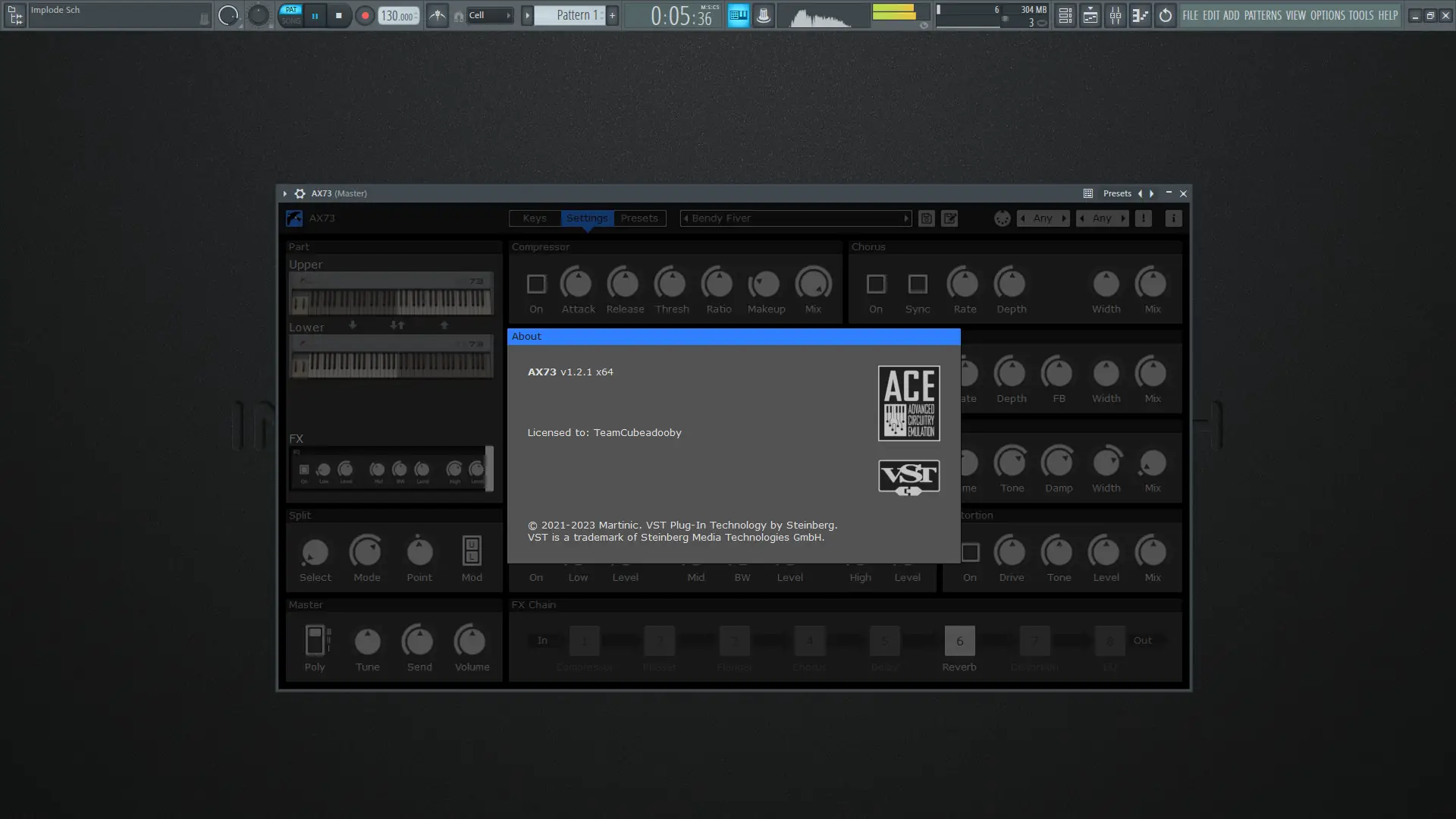This screenshot has width=1456, height=819.
Task: Open the mixer from the toolbar
Action: click(x=1115, y=15)
